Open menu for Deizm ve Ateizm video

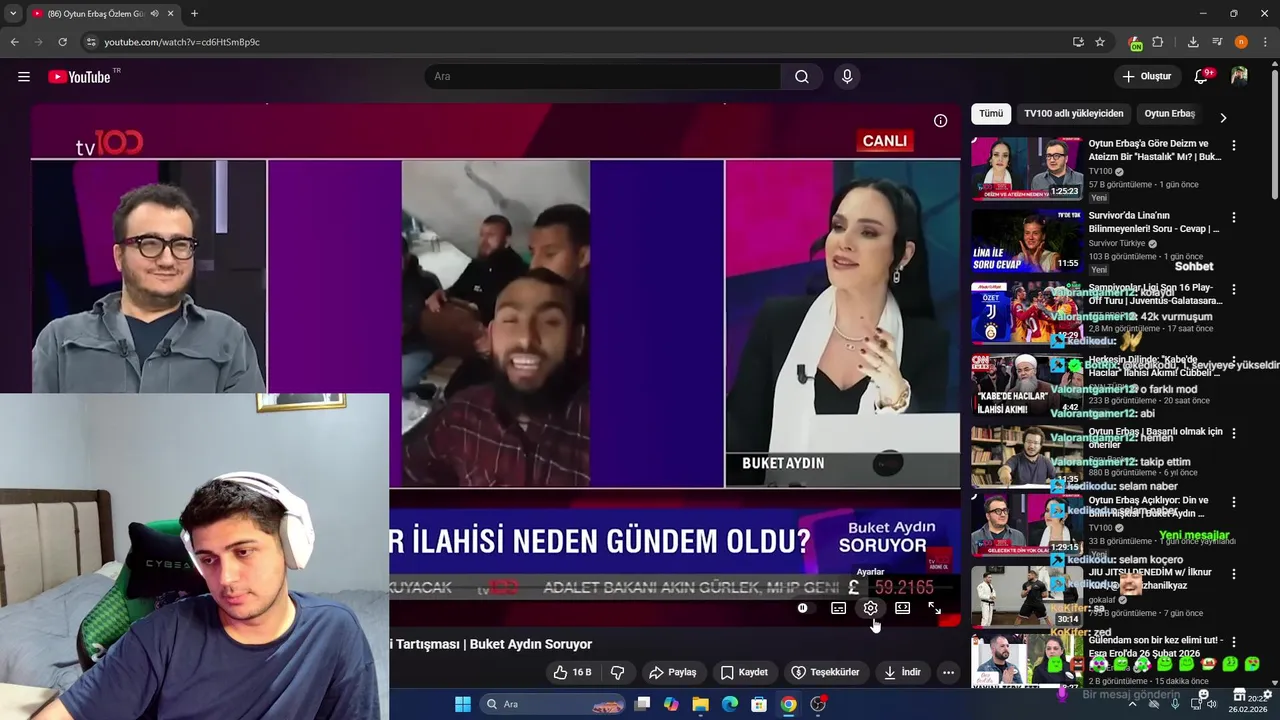point(1233,145)
